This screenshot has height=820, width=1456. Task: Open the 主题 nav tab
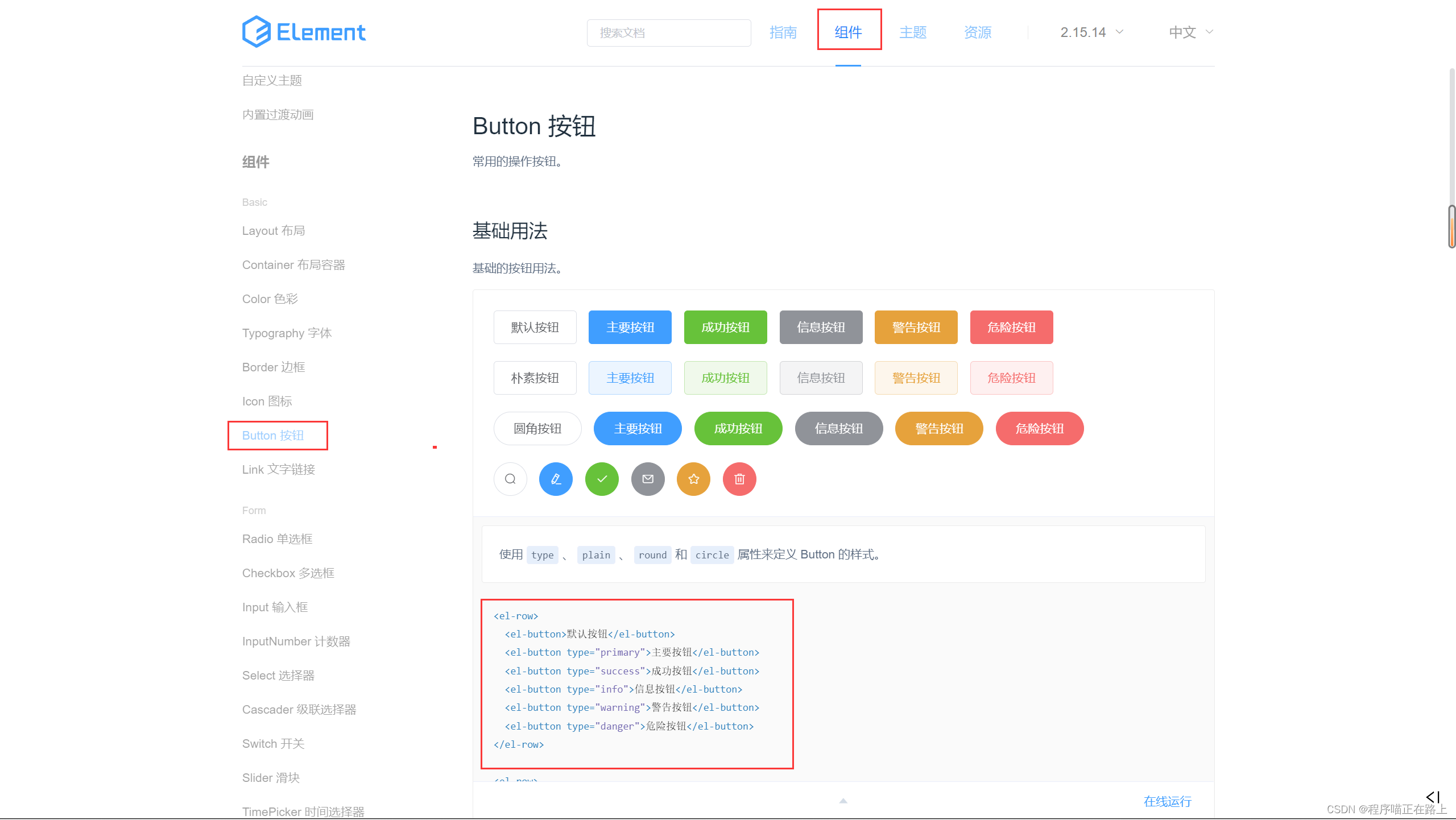[913, 32]
